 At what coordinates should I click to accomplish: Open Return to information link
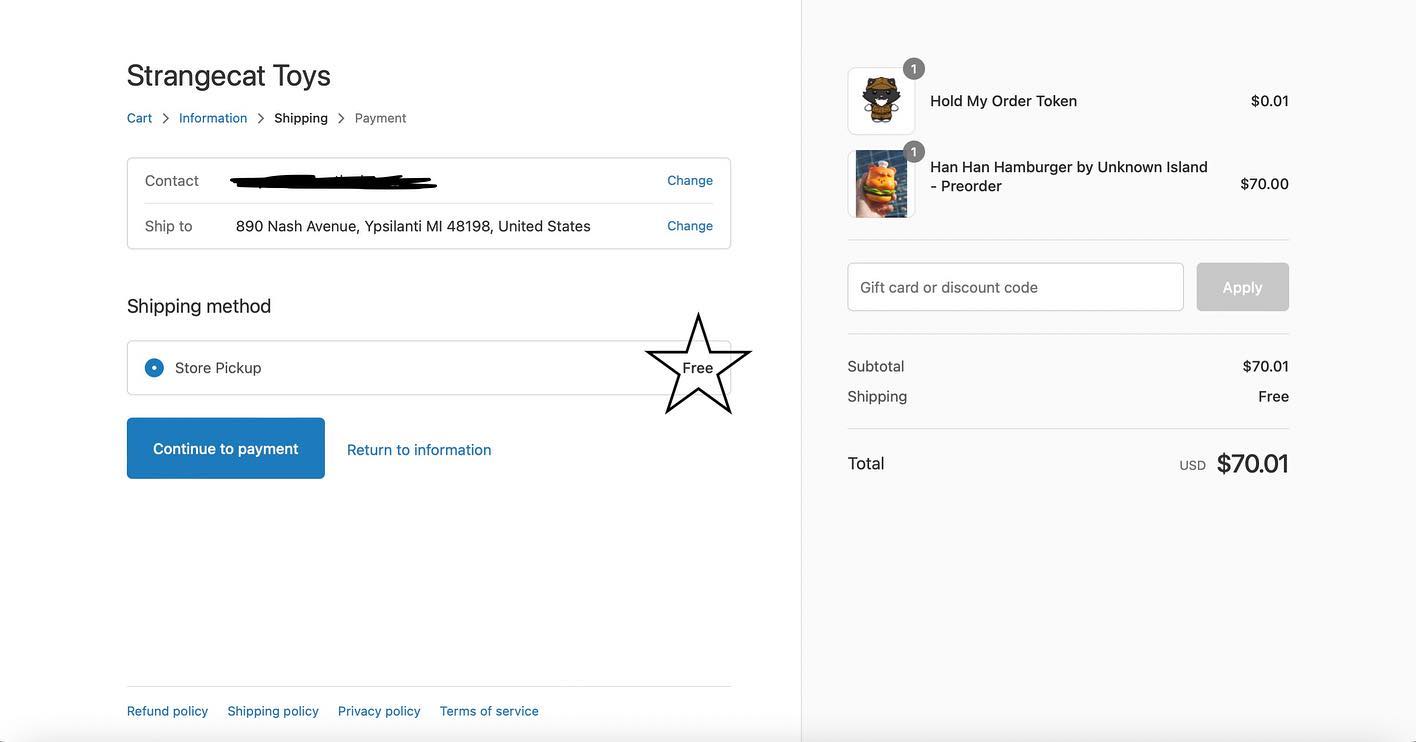[419, 450]
